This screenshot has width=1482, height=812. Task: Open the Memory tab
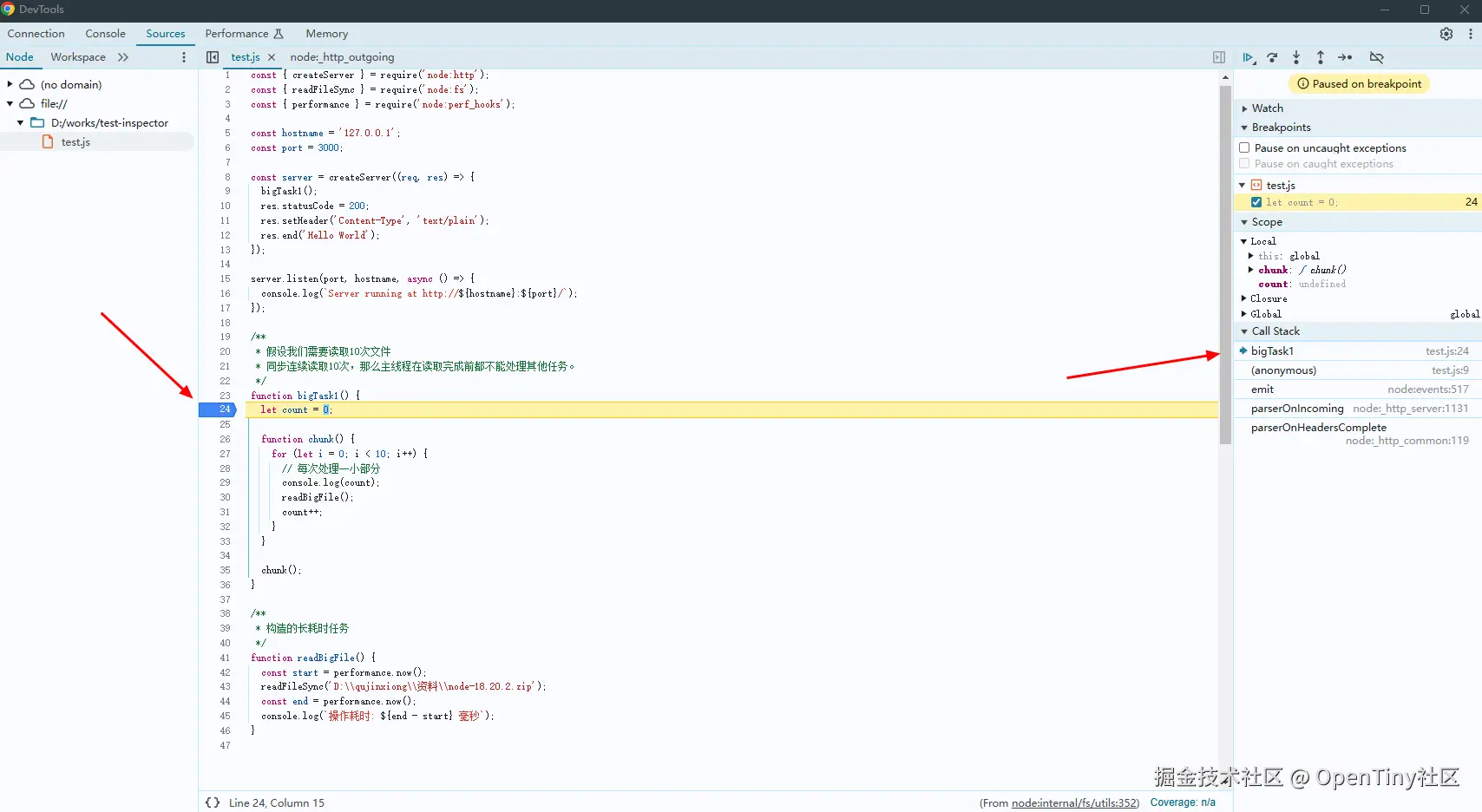[327, 34]
